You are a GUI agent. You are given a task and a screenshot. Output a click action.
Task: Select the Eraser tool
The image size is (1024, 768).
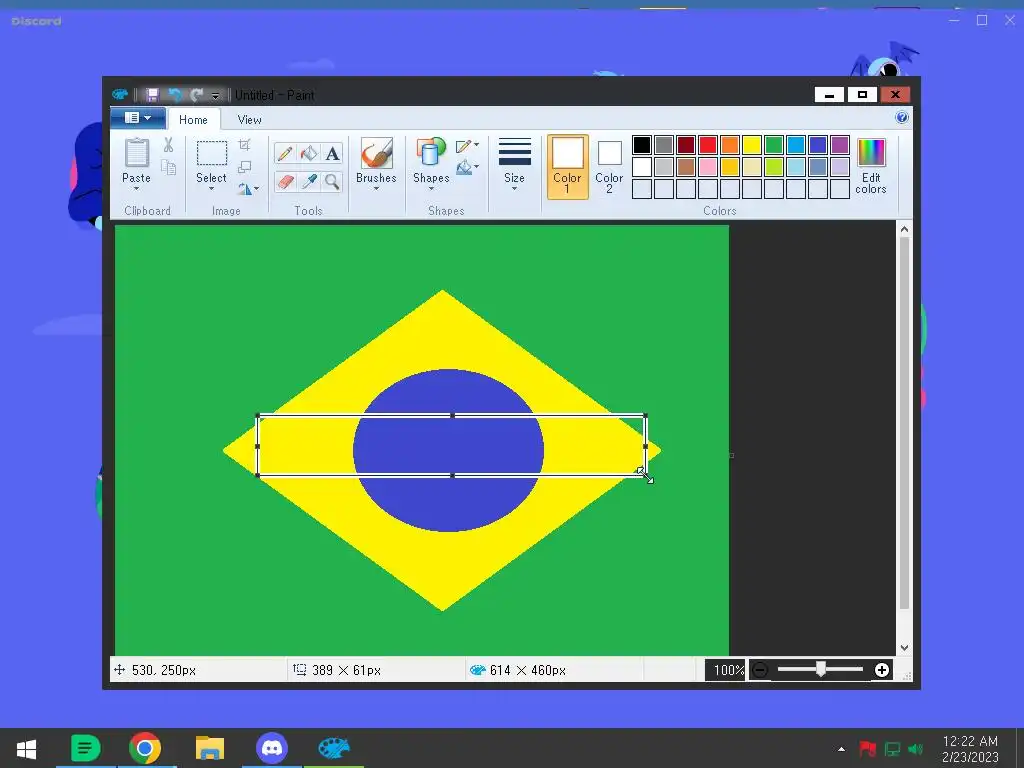(285, 182)
